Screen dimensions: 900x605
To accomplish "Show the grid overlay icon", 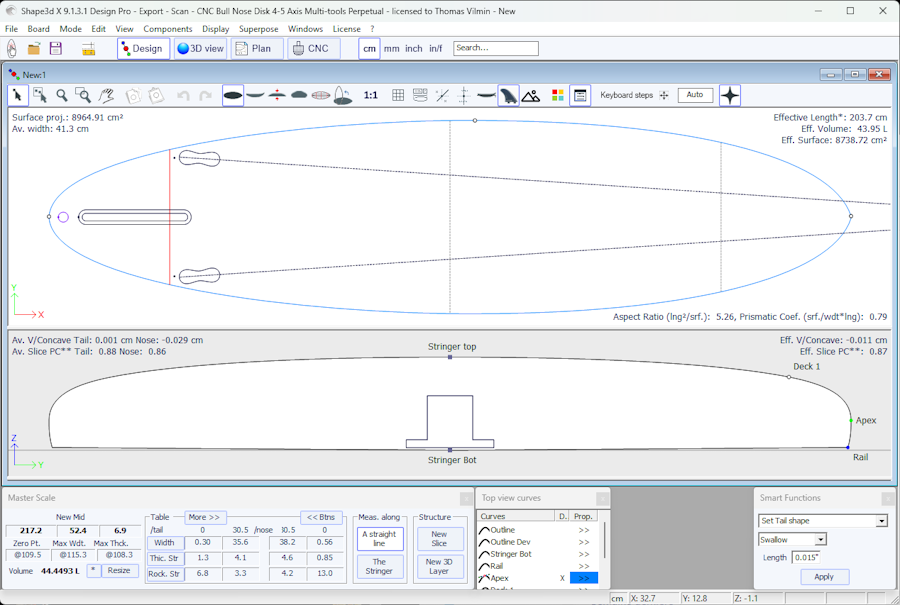I will [398, 95].
